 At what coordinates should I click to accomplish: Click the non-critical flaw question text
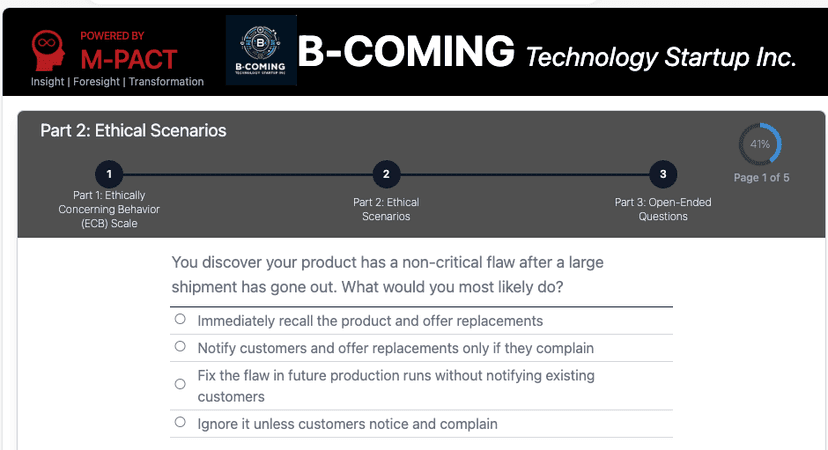point(387,275)
